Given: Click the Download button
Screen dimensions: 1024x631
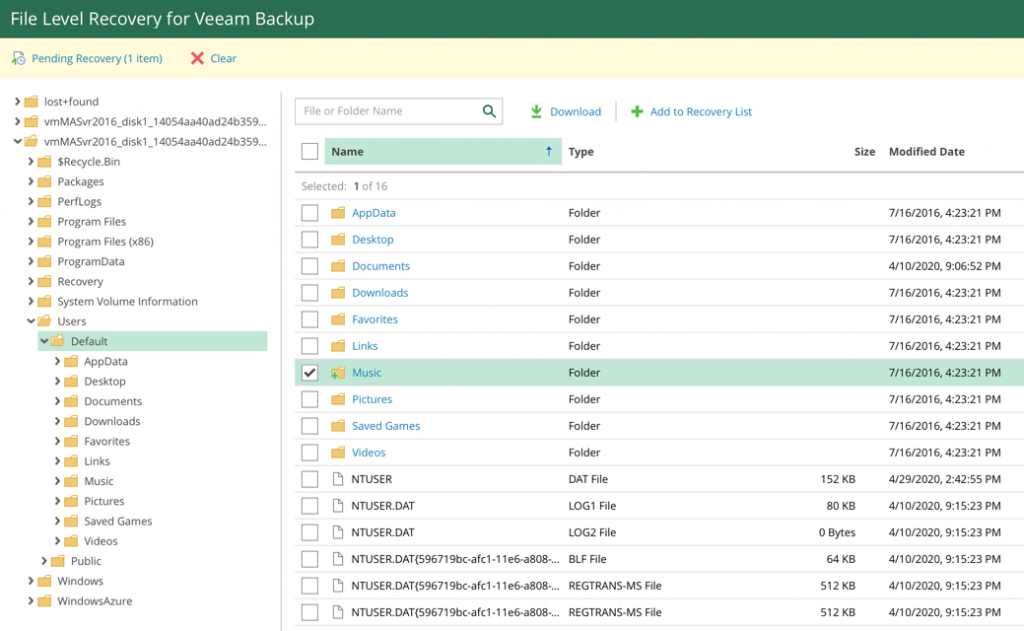Looking at the screenshot, I should 566,112.
